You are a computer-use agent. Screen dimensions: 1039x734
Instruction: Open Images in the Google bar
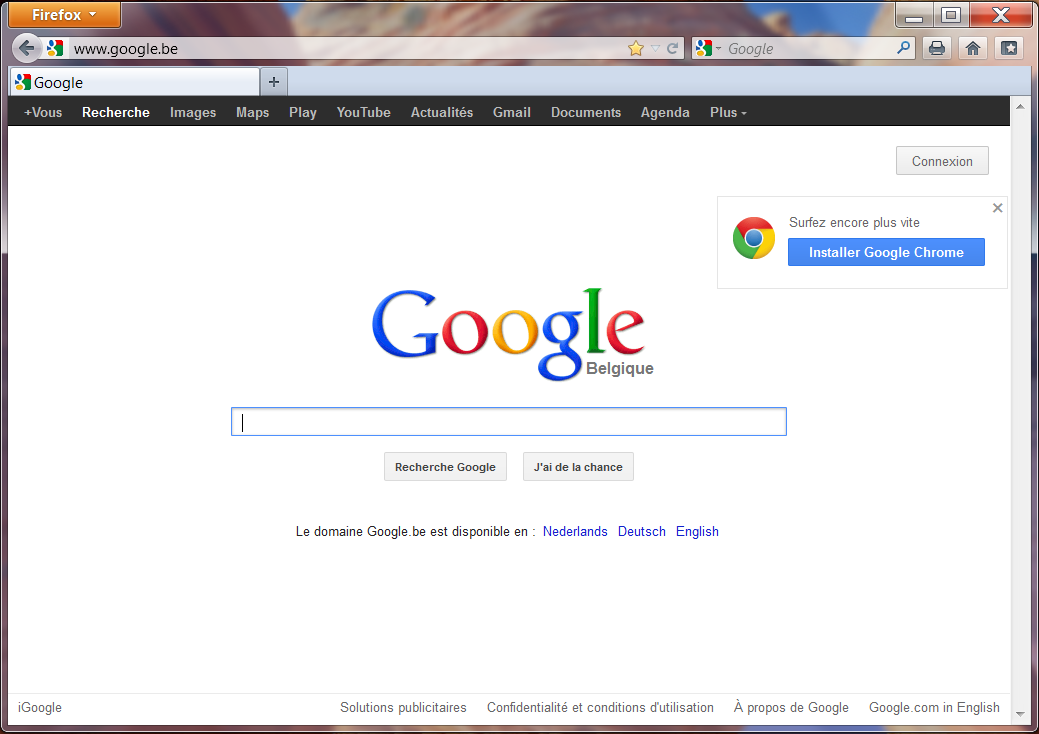pyautogui.click(x=193, y=112)
